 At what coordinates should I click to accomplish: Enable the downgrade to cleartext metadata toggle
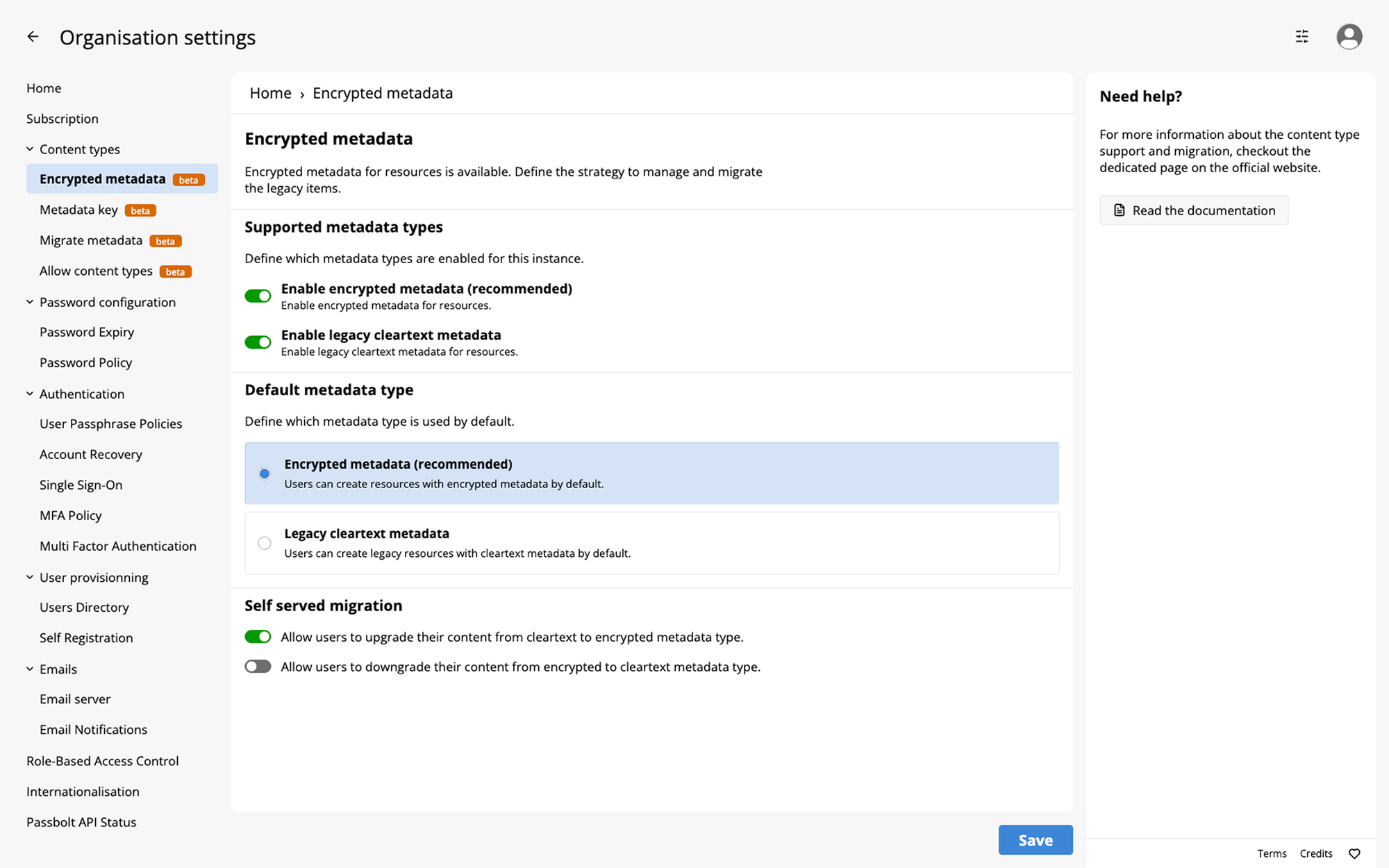[x=258, y=666]
